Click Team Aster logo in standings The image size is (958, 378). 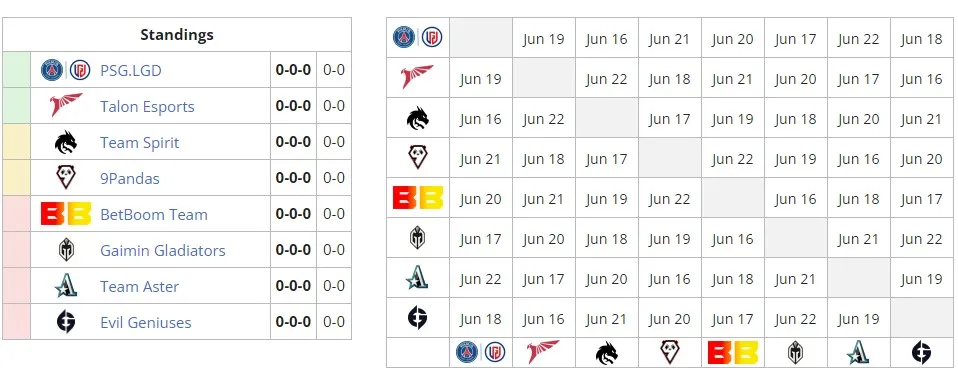(x=65, y=286)
